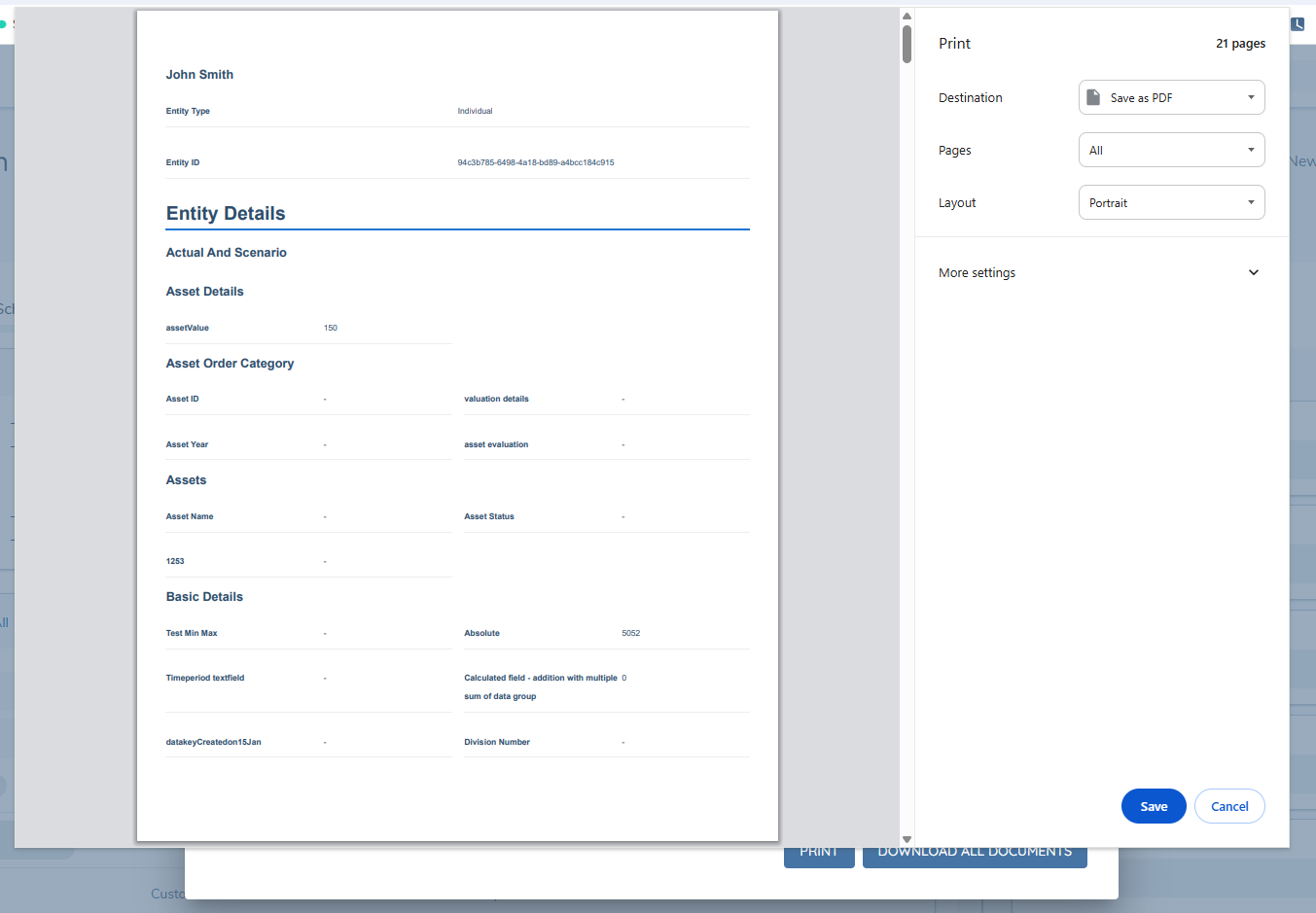
Task: Click the DOWNLOAD ALL DOCUMENTS button
Action: 975,851
